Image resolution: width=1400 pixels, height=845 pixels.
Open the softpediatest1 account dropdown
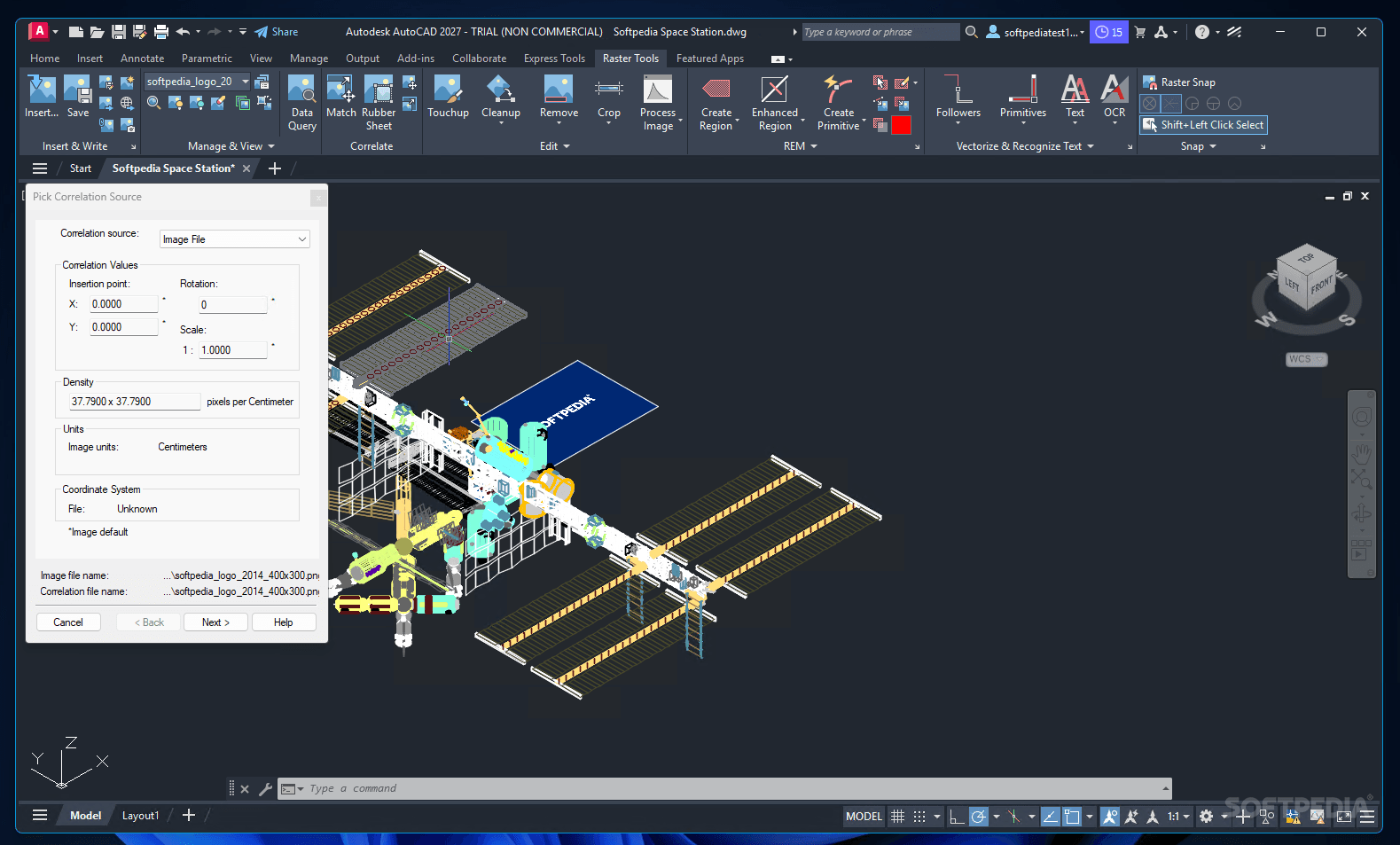tap(1036, 32)
